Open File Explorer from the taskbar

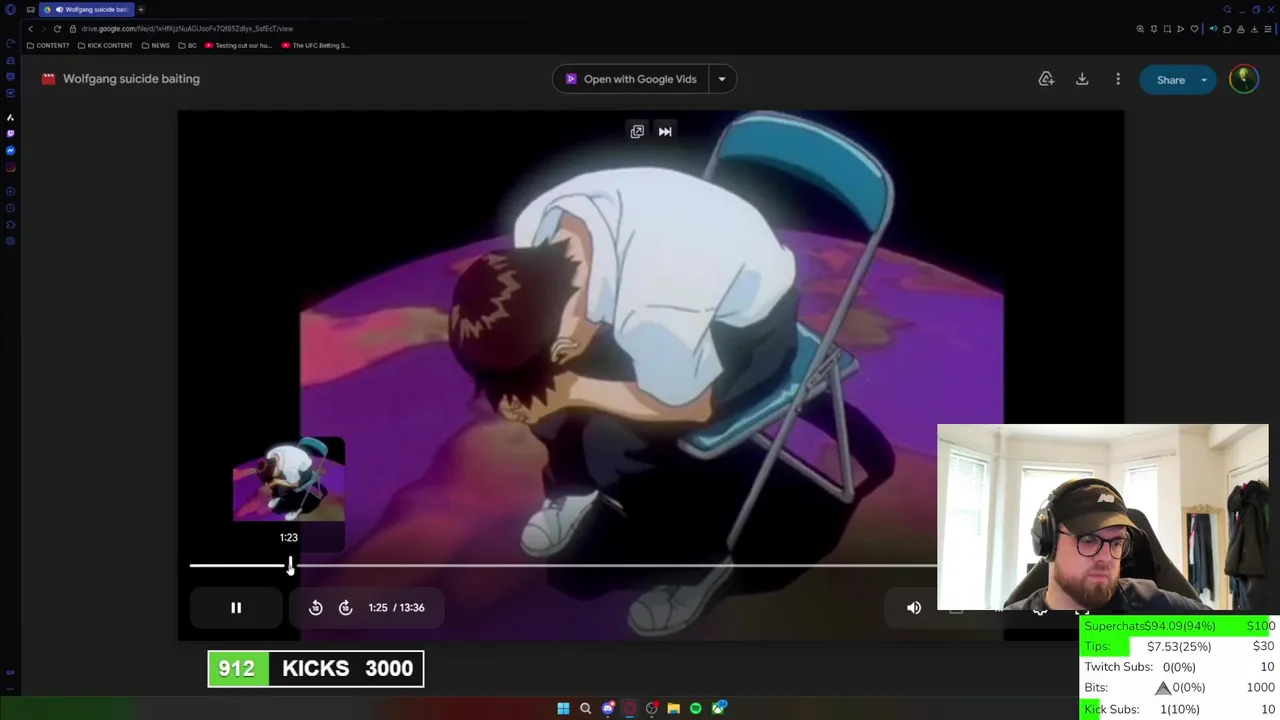tap(673, 708)
